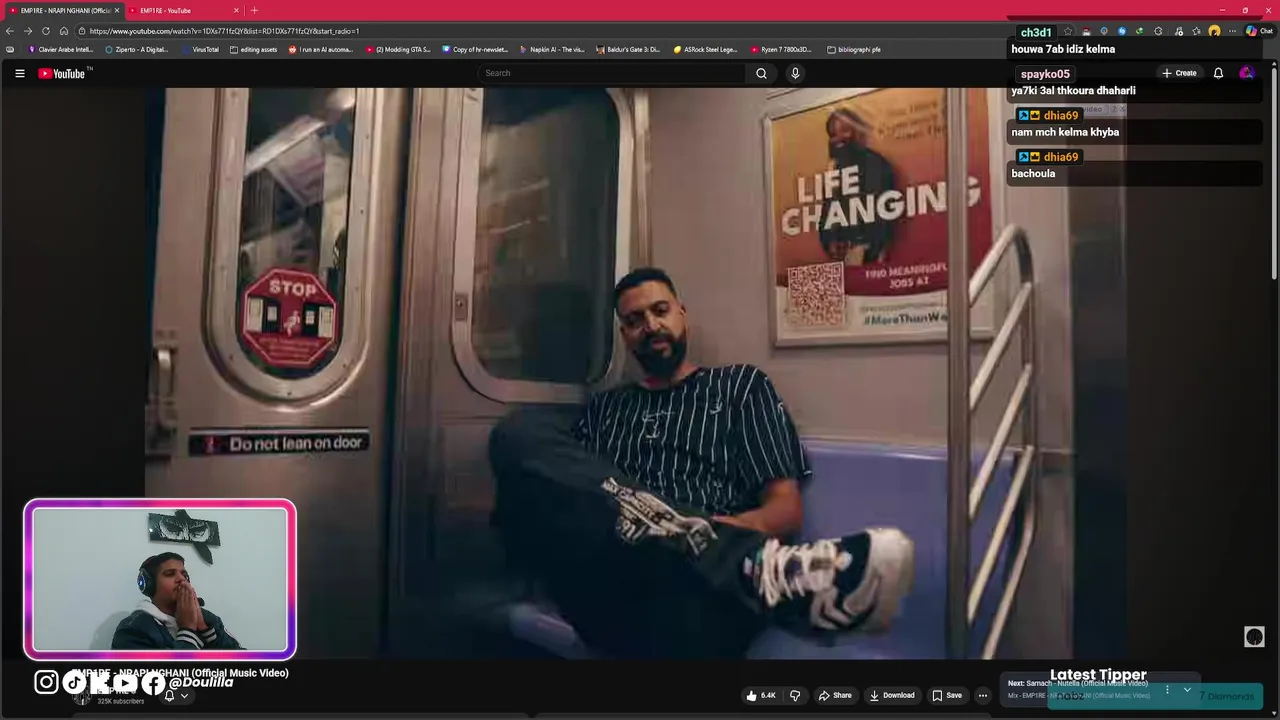Open the Copy of hr-newslet... bookmark
Screen dimensions: 1280x720
(x=475, y=49)
